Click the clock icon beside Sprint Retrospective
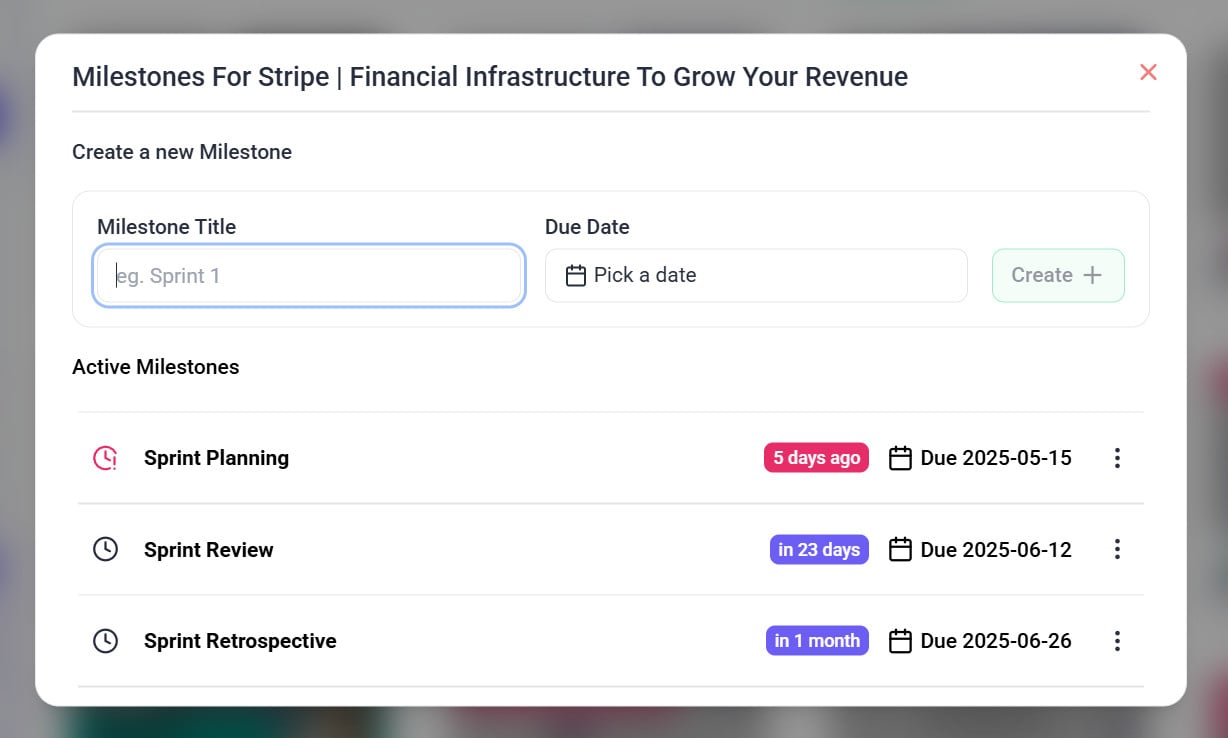The height and width of the screenshot is (738, 1228). coord(105,641)
